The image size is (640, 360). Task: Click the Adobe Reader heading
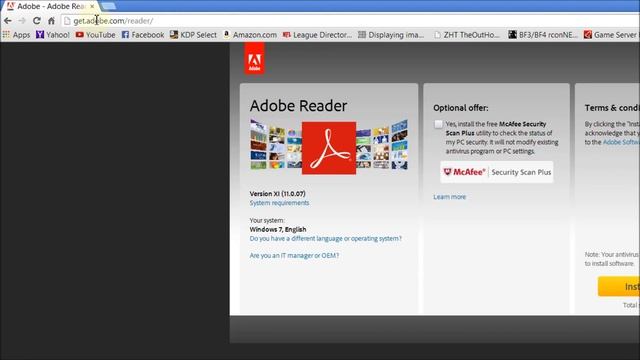(298, 106)
